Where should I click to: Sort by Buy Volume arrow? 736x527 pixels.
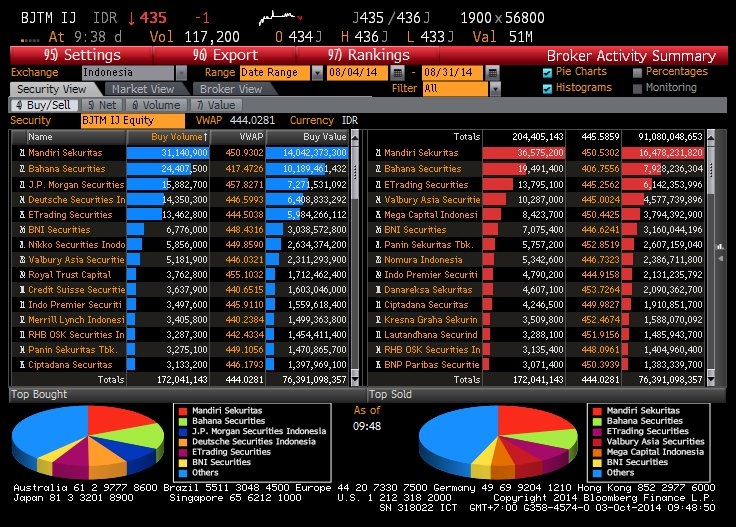(206, 137)
